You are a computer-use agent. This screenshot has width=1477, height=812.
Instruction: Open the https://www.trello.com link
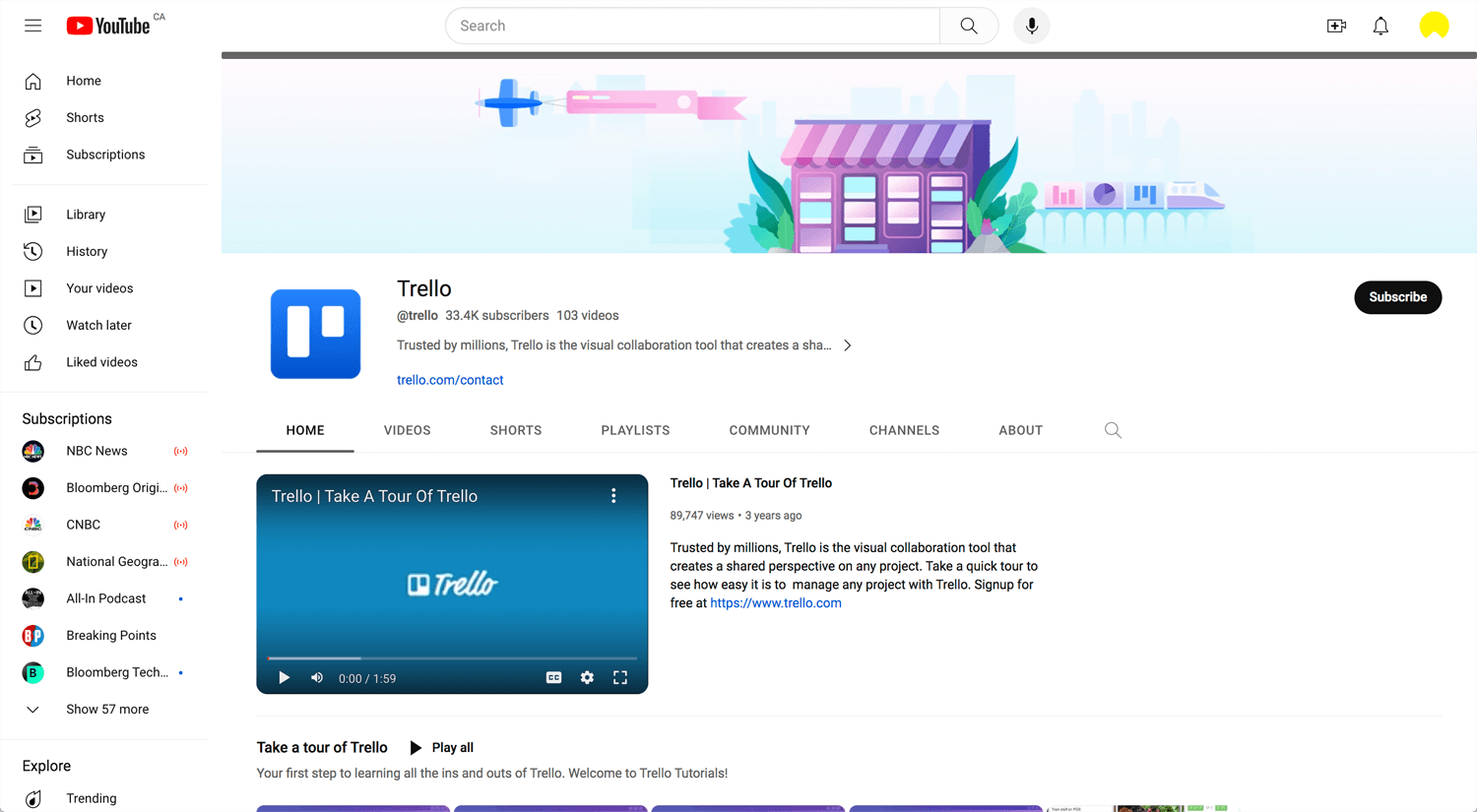[776, 603]
